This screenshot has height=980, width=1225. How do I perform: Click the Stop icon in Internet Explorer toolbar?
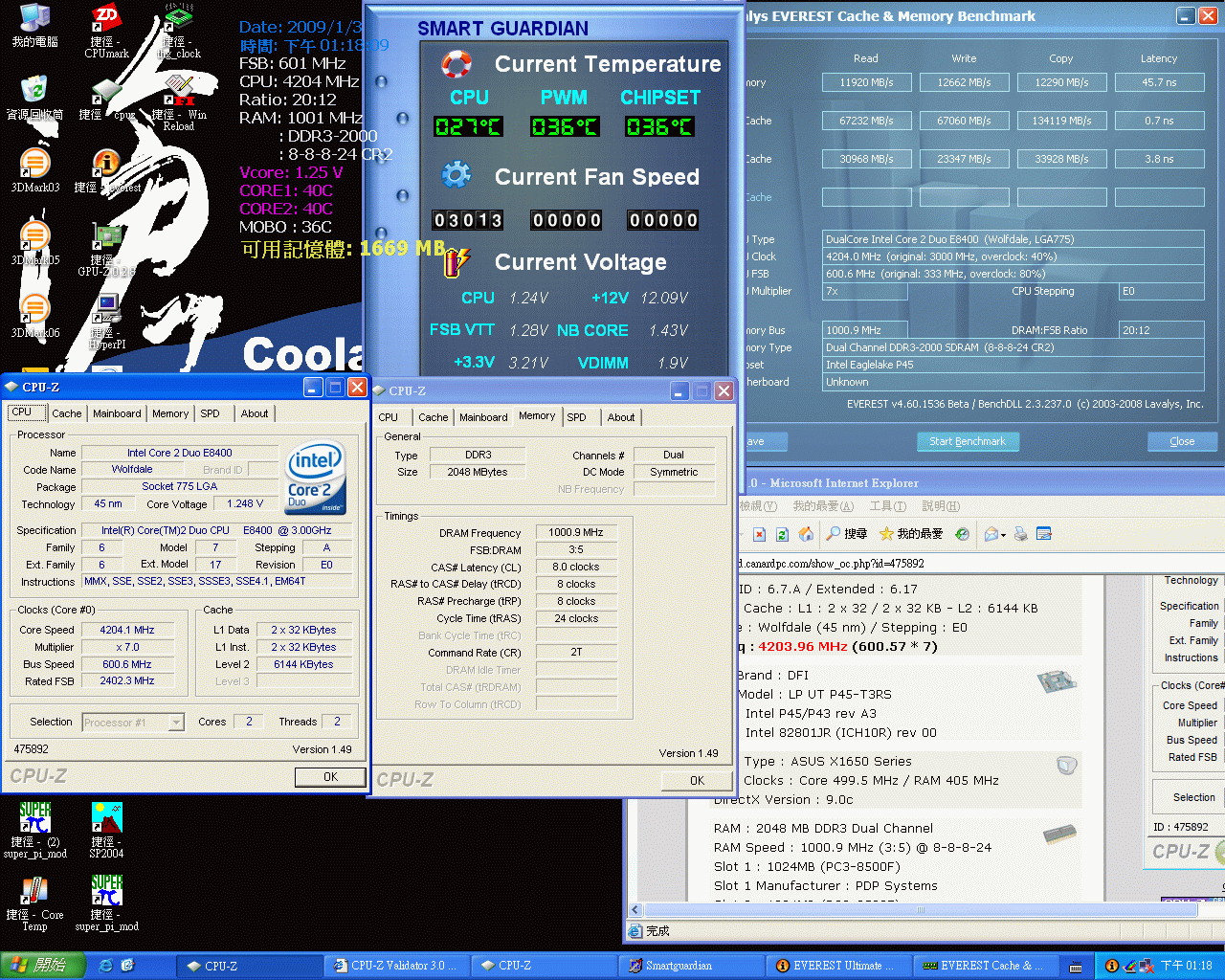(759, 534)
